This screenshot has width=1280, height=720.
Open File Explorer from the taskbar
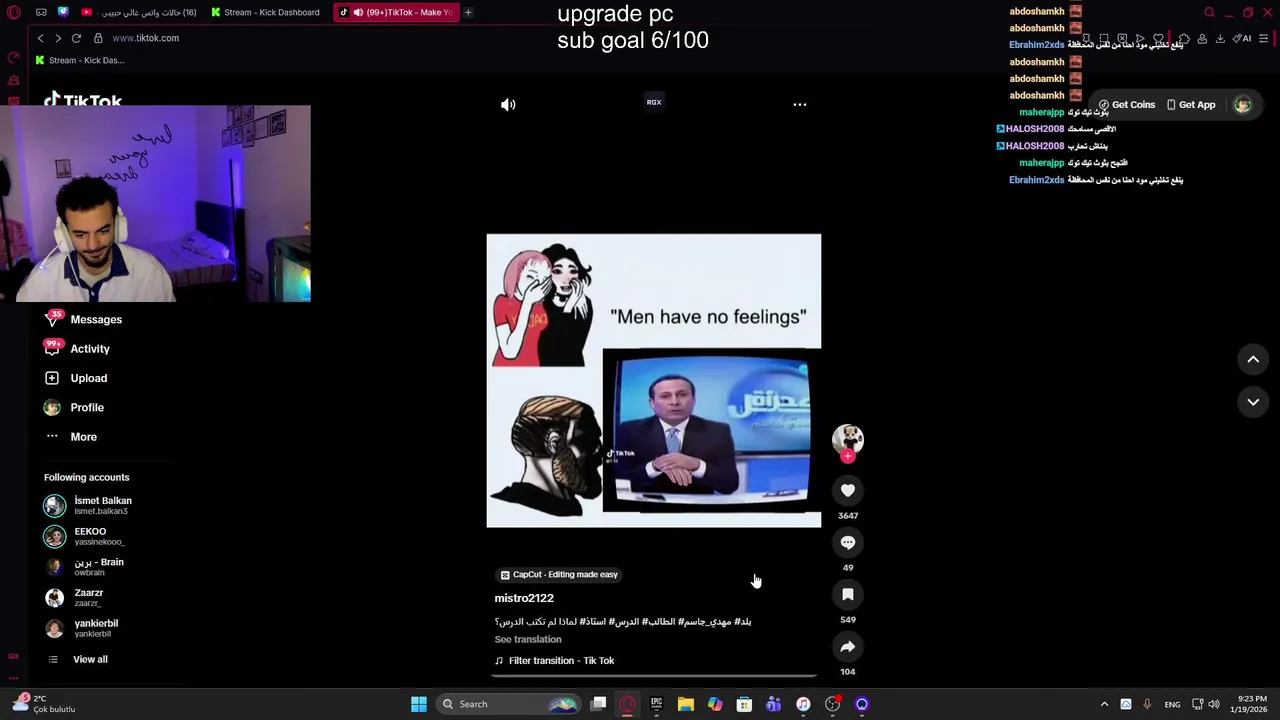(x=685, y=704)
